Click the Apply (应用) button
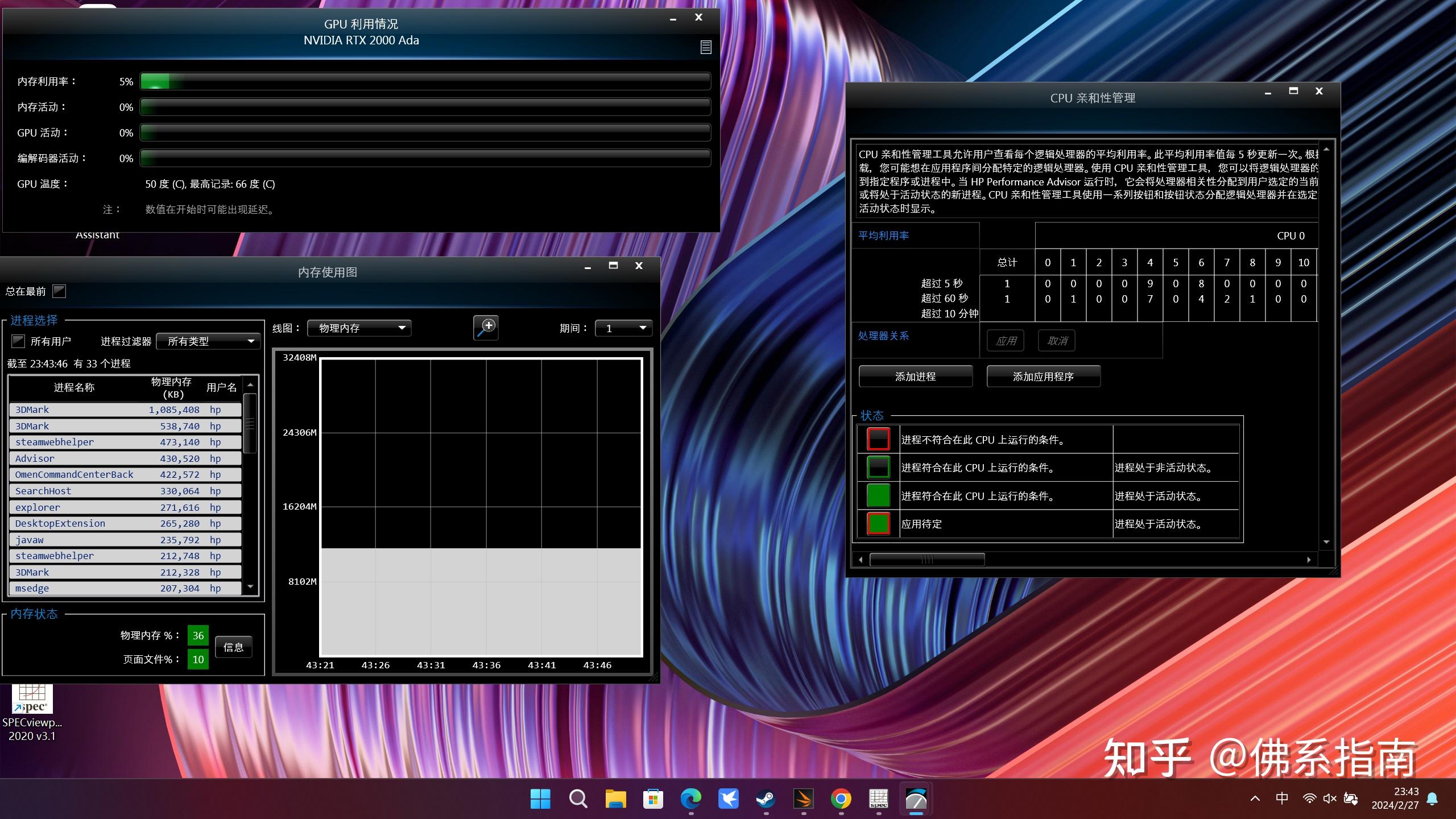Screen dimensions: 1456x819 1006,341
